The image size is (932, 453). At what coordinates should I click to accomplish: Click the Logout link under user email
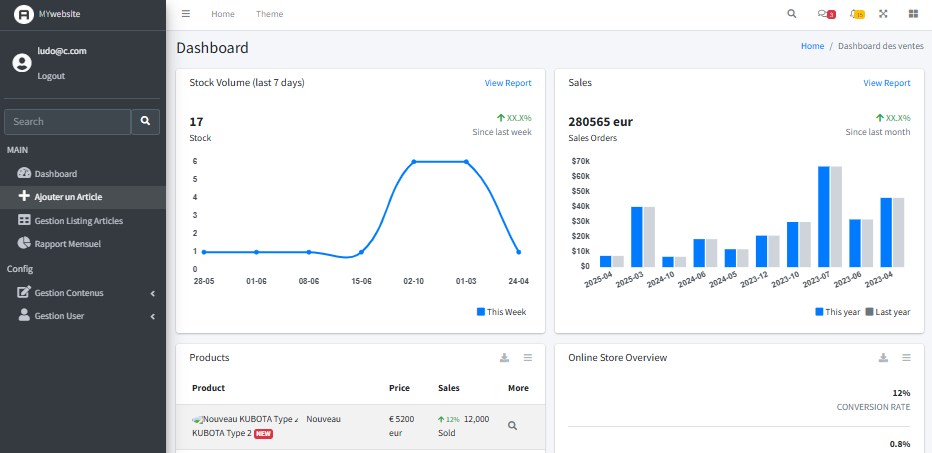coord(51,76)
